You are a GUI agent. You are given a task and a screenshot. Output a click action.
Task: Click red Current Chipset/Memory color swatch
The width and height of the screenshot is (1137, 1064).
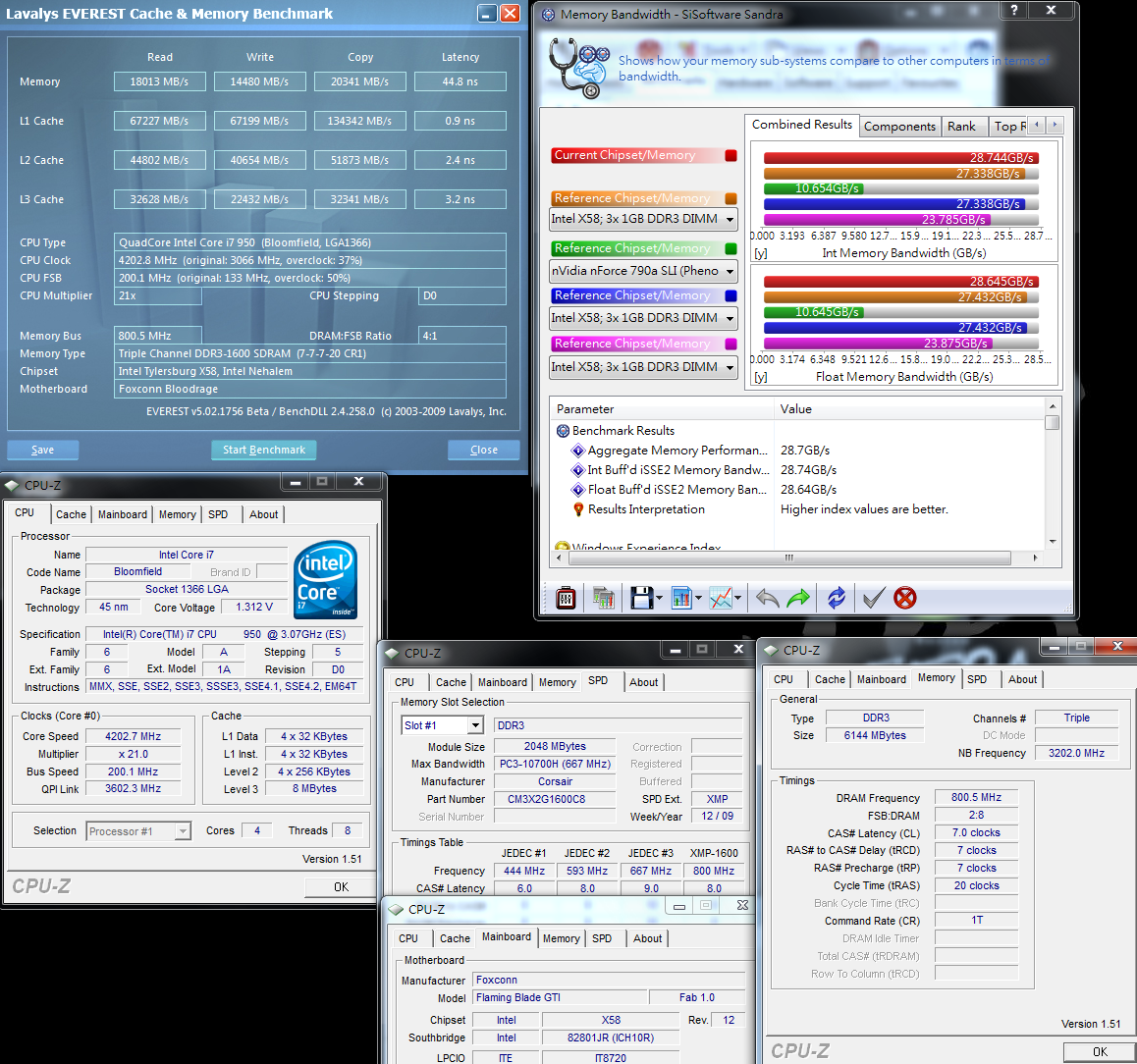(731, 155)
